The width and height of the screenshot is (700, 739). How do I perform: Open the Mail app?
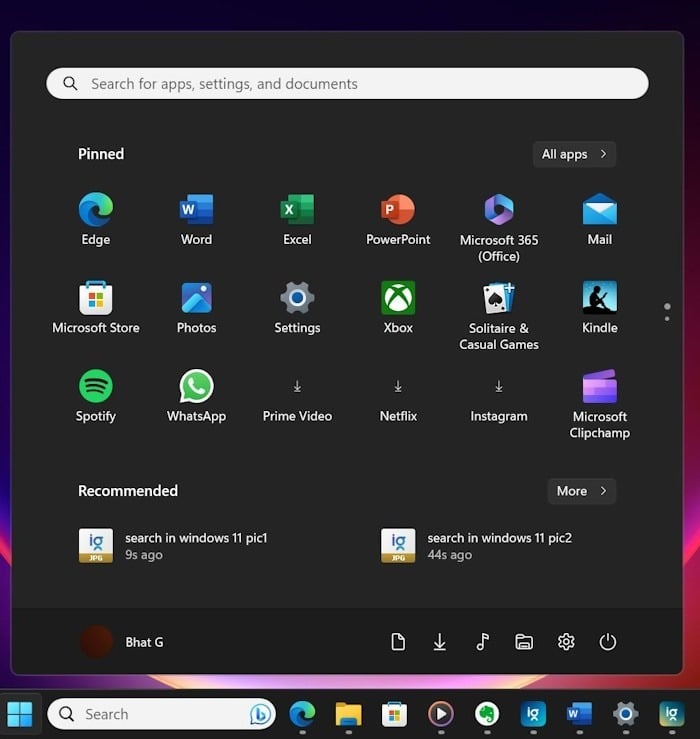click(x=600, y=219)
